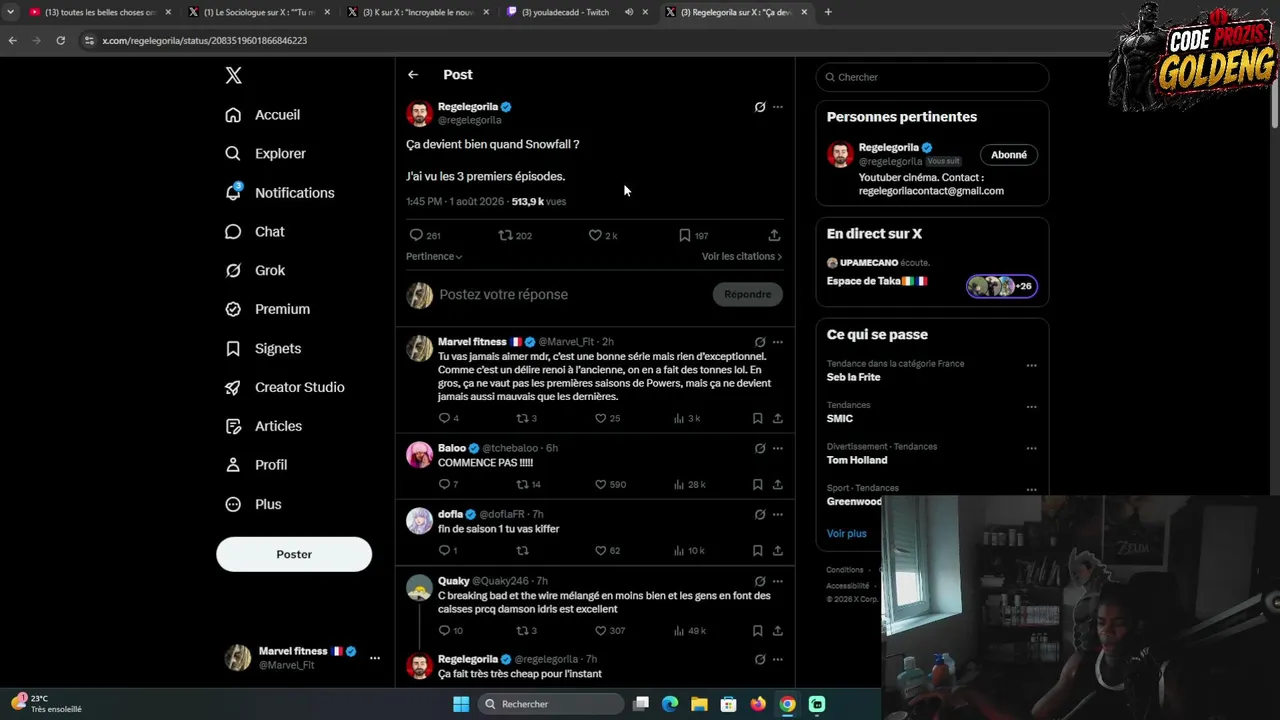Join Espace de Taka live listeners
The height and width of the screenshot is (720, 1280).
(x=1002, y=286)
